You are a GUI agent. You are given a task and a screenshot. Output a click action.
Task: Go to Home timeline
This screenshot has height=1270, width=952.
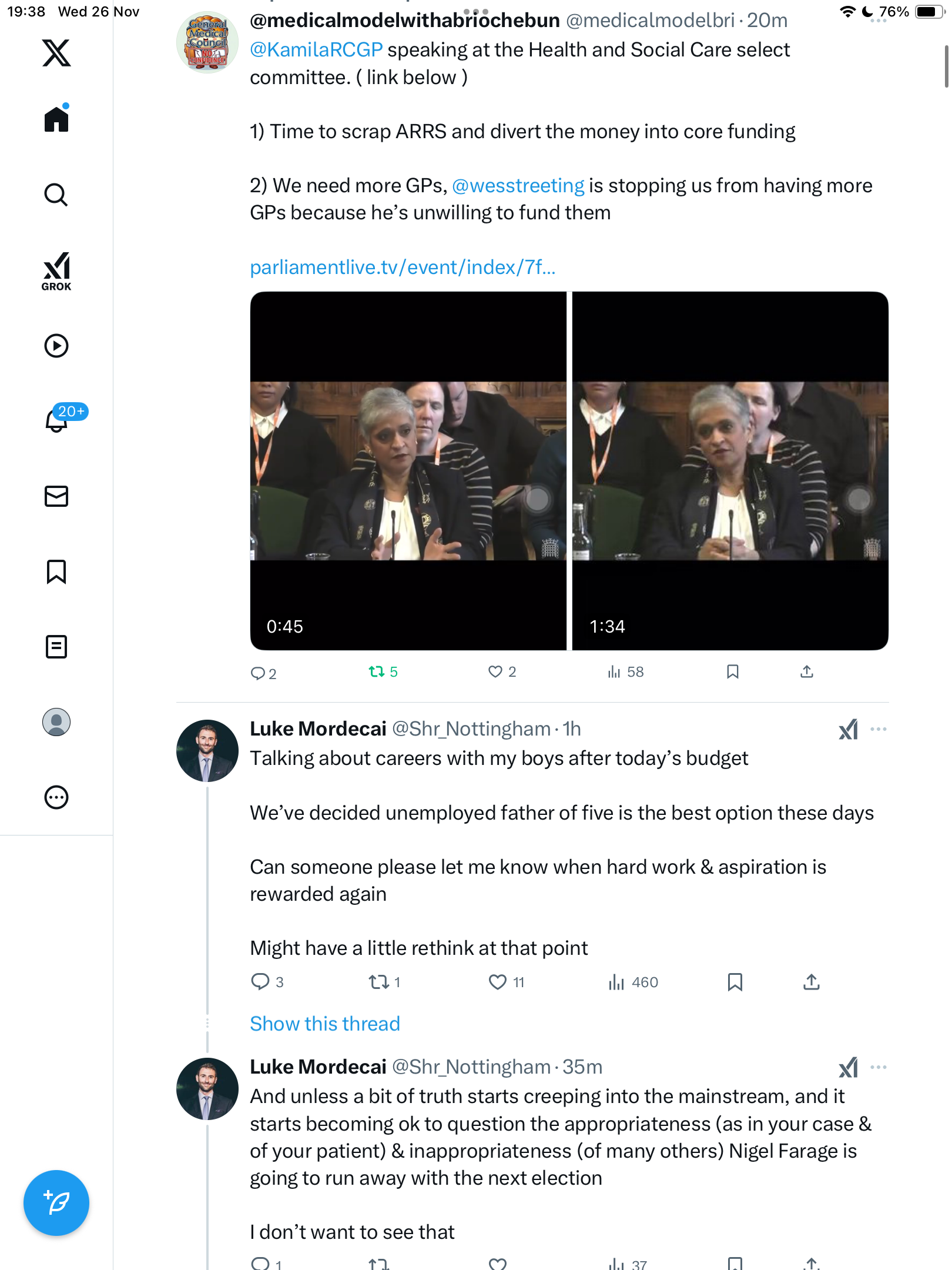pos(56,119)
